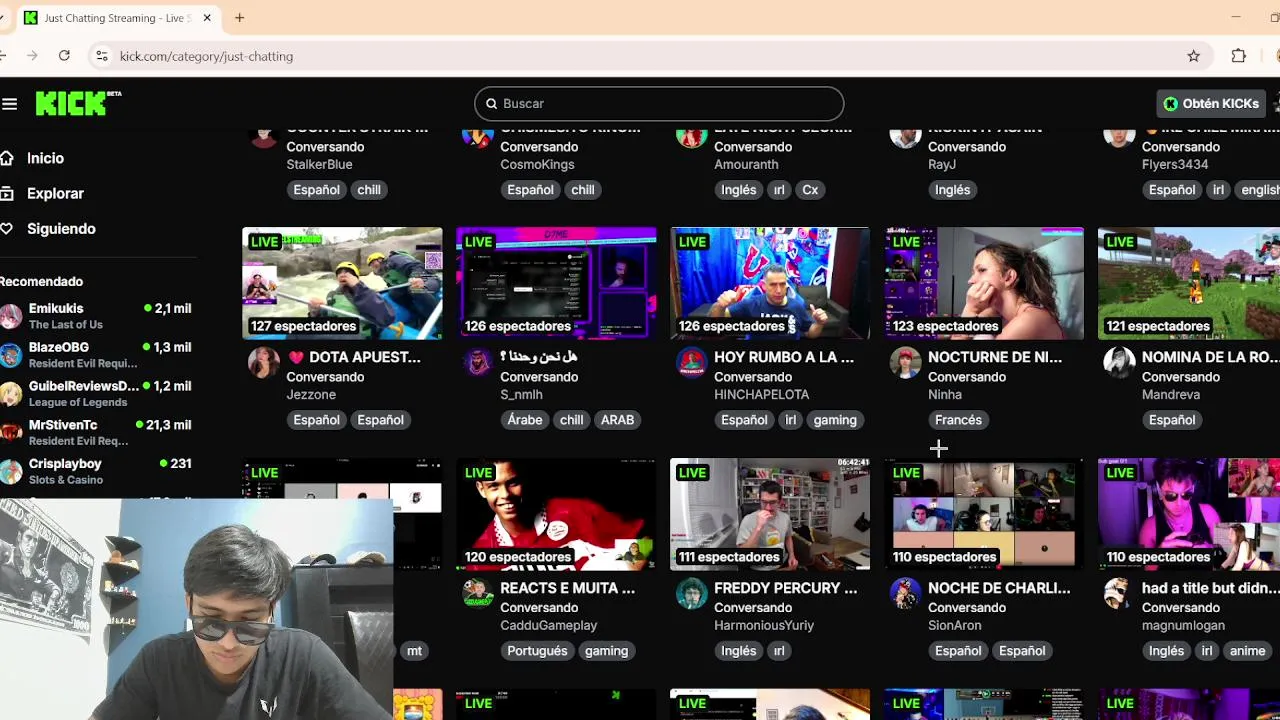Open the S_nmlh 126 espectadores thumbnail
1280x720 pixels.
tap(556, 283)
